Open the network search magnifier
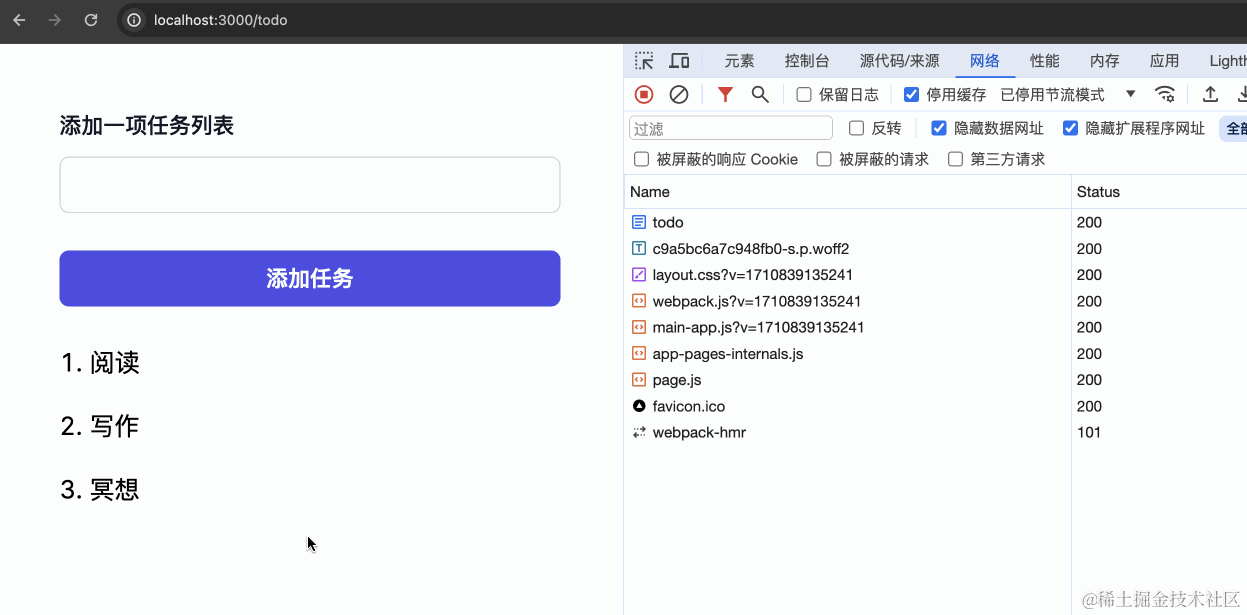The height and width of the screenshot is (615, 1247). click(760, 94)
